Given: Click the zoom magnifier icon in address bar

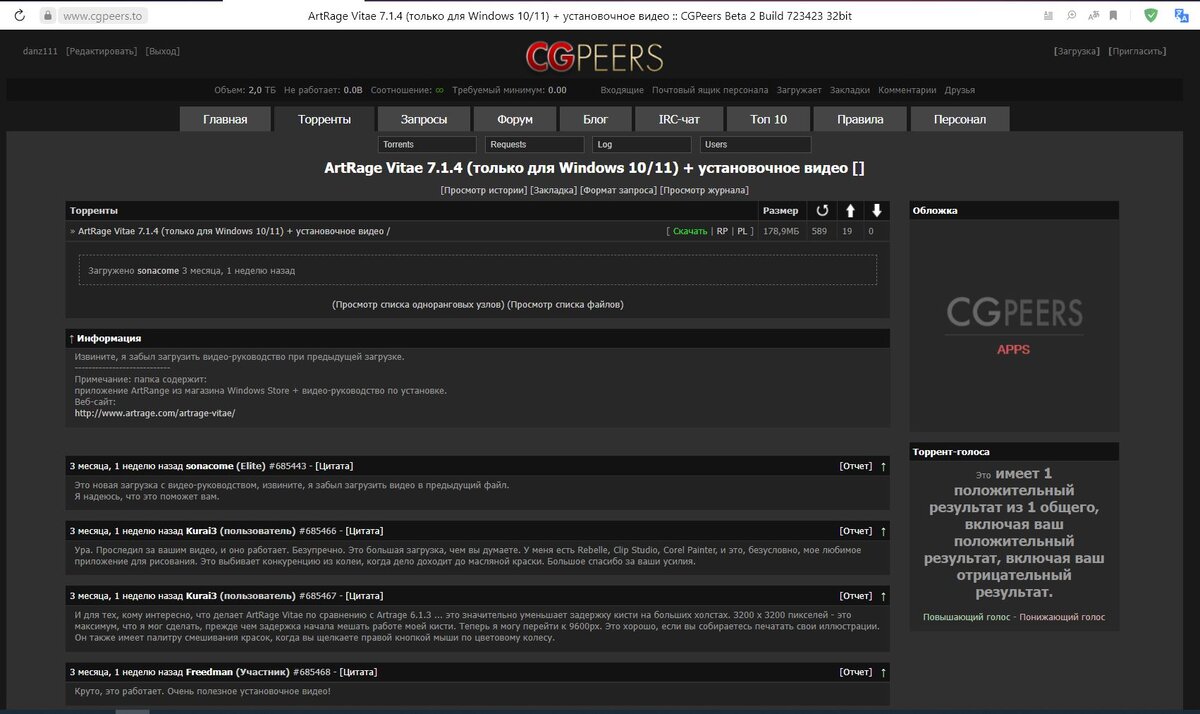Looking at the screenshot, I should pos(1072,15).
